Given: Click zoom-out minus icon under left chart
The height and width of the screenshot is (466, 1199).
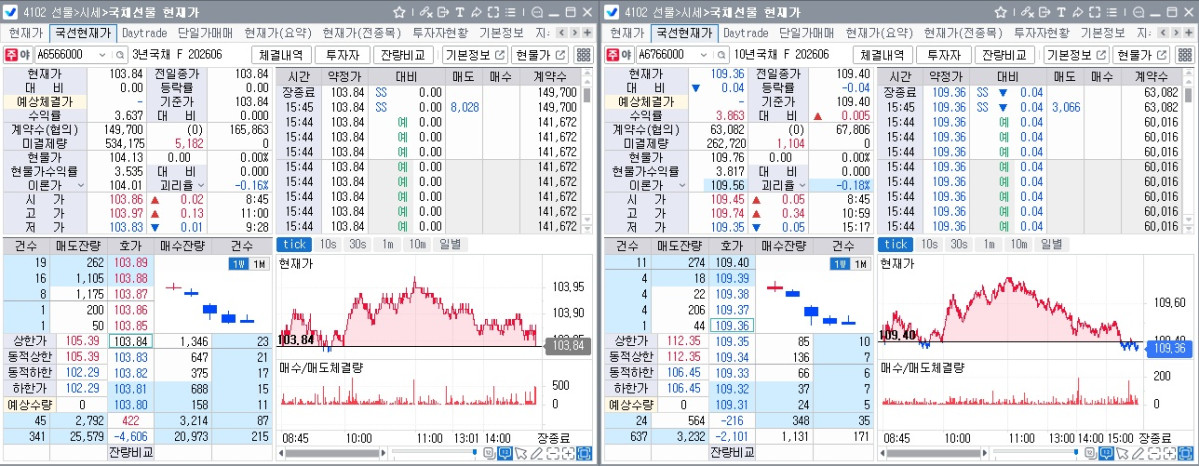Looking at the screenshot, I should pos(552,453).
